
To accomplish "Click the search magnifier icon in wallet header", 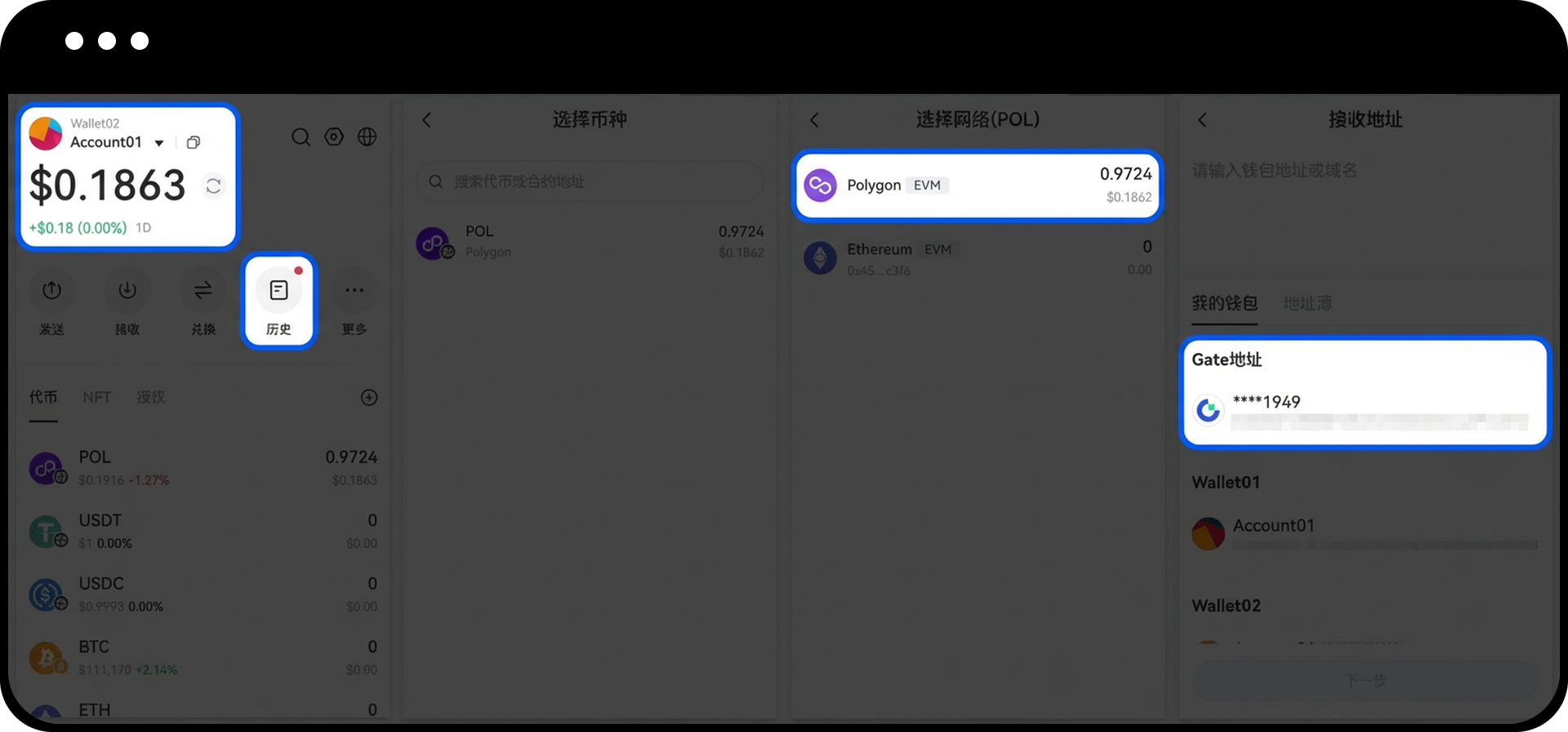I will click(x=301, y=137).
